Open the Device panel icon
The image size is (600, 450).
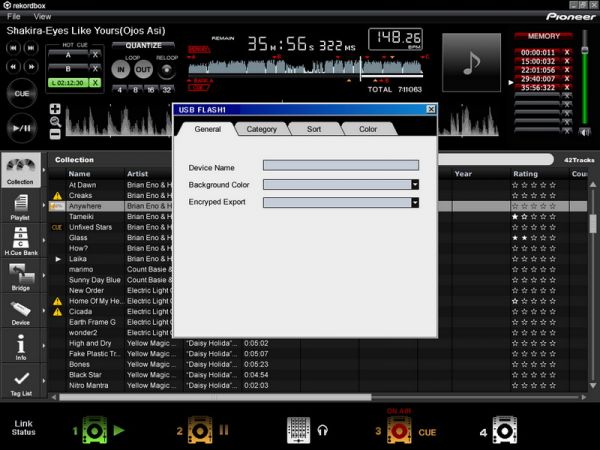(x=21, y=311)
